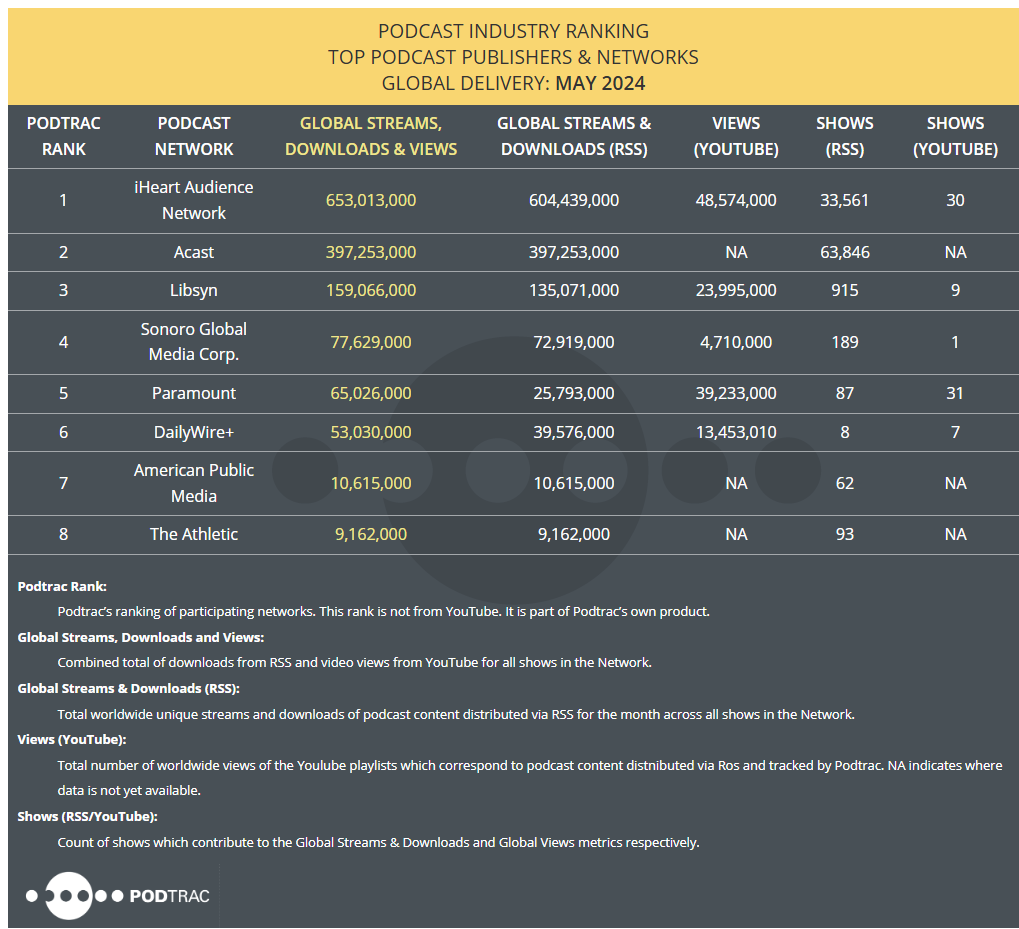Click Global Streams, Downloads and Views: heading

click(x=140, y=637)
